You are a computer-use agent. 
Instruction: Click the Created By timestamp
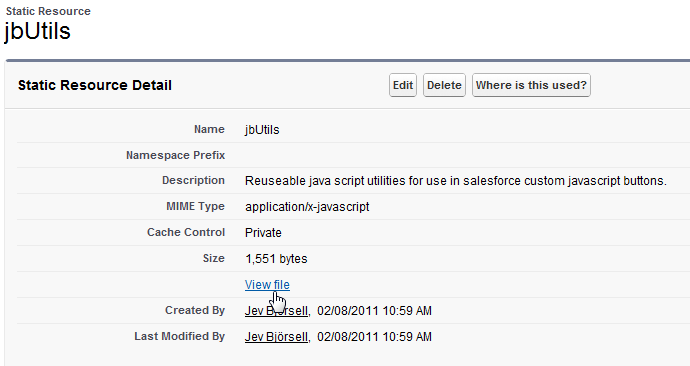tap(374, 311)
